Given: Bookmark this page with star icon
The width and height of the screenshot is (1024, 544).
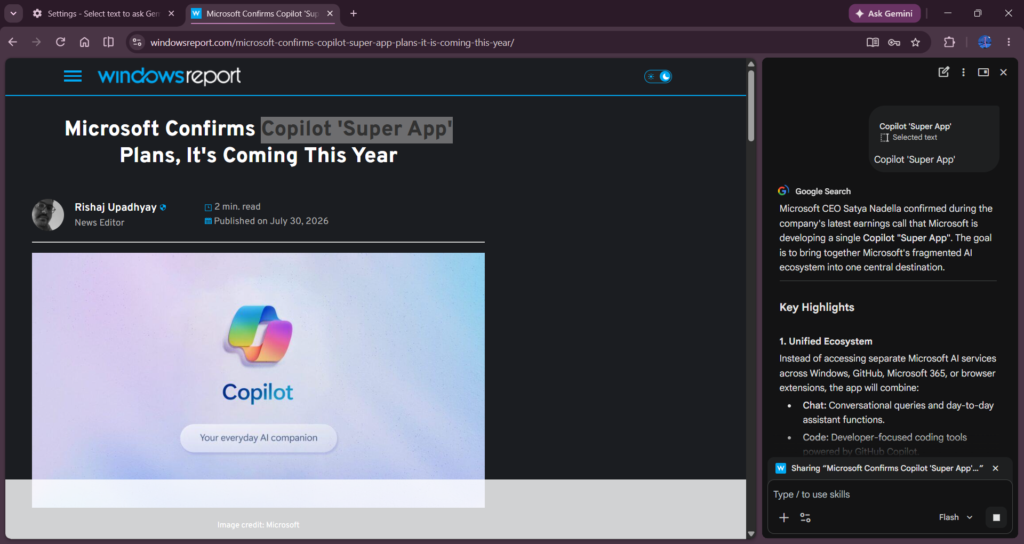Looking at the screenshot, I should click(x=916, y=42).
